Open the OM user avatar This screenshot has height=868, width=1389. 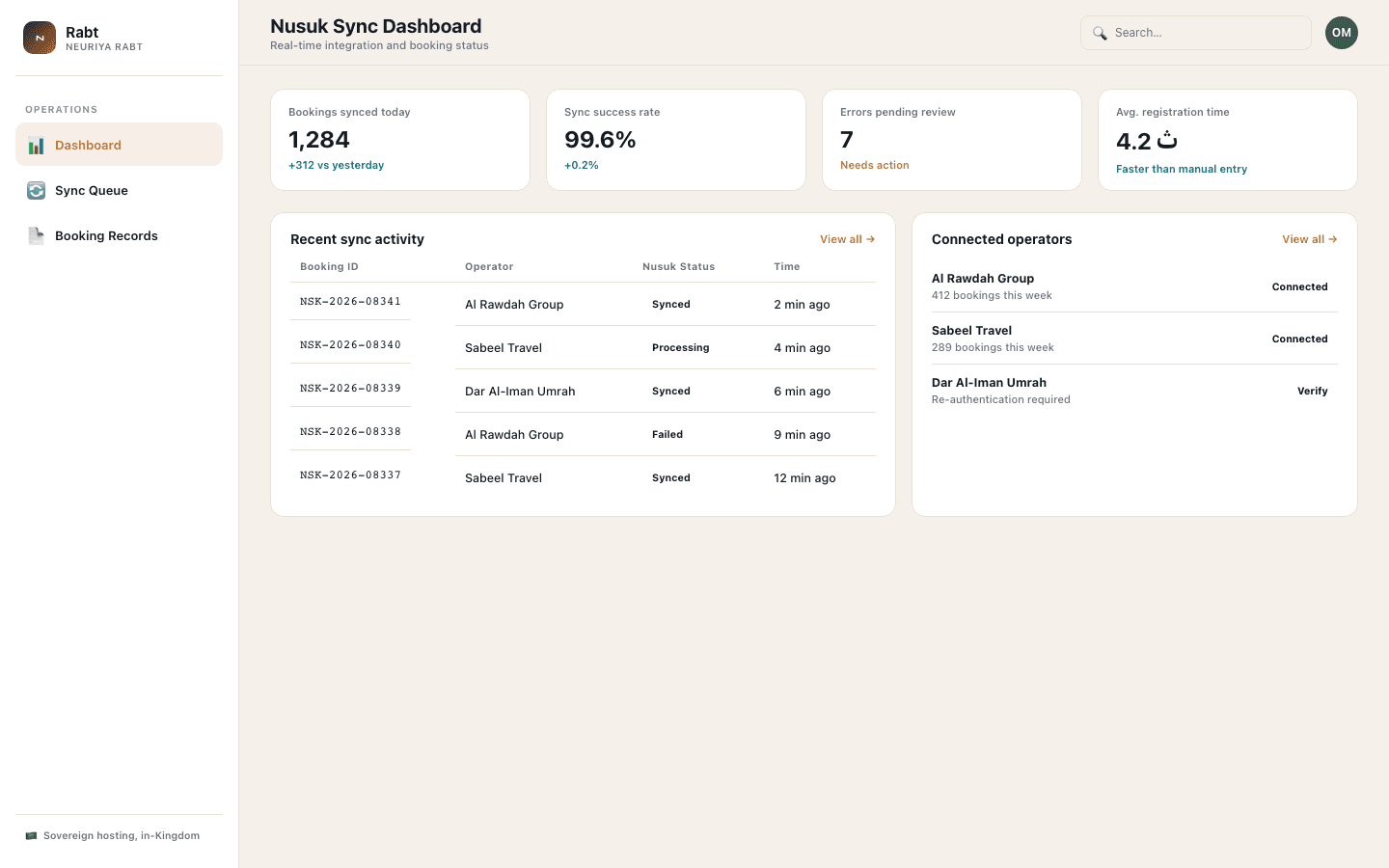tap(1342, 33)
